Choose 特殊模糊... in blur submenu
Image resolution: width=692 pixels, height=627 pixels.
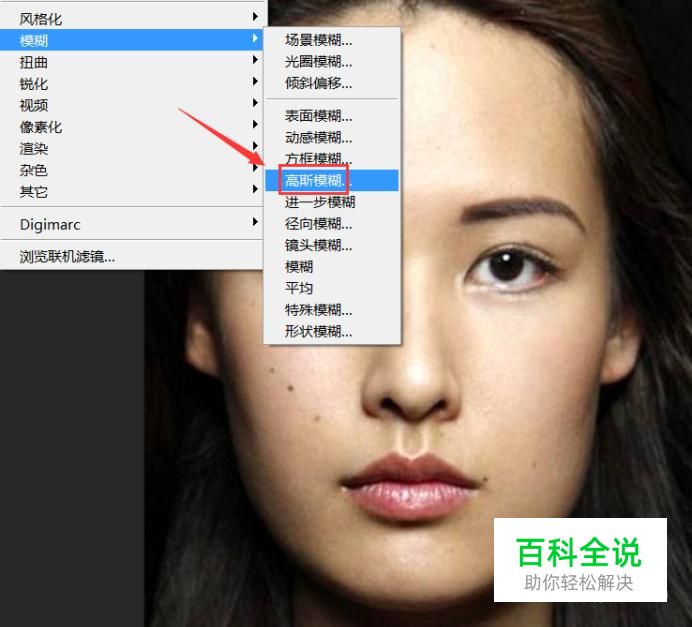pyautogui.click(x=332, y=310)
